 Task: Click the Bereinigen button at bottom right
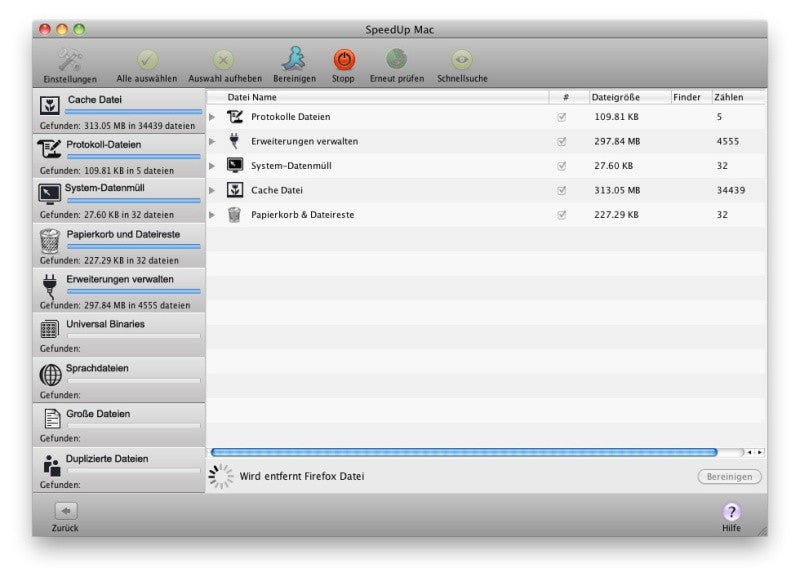tap(730, 476)
